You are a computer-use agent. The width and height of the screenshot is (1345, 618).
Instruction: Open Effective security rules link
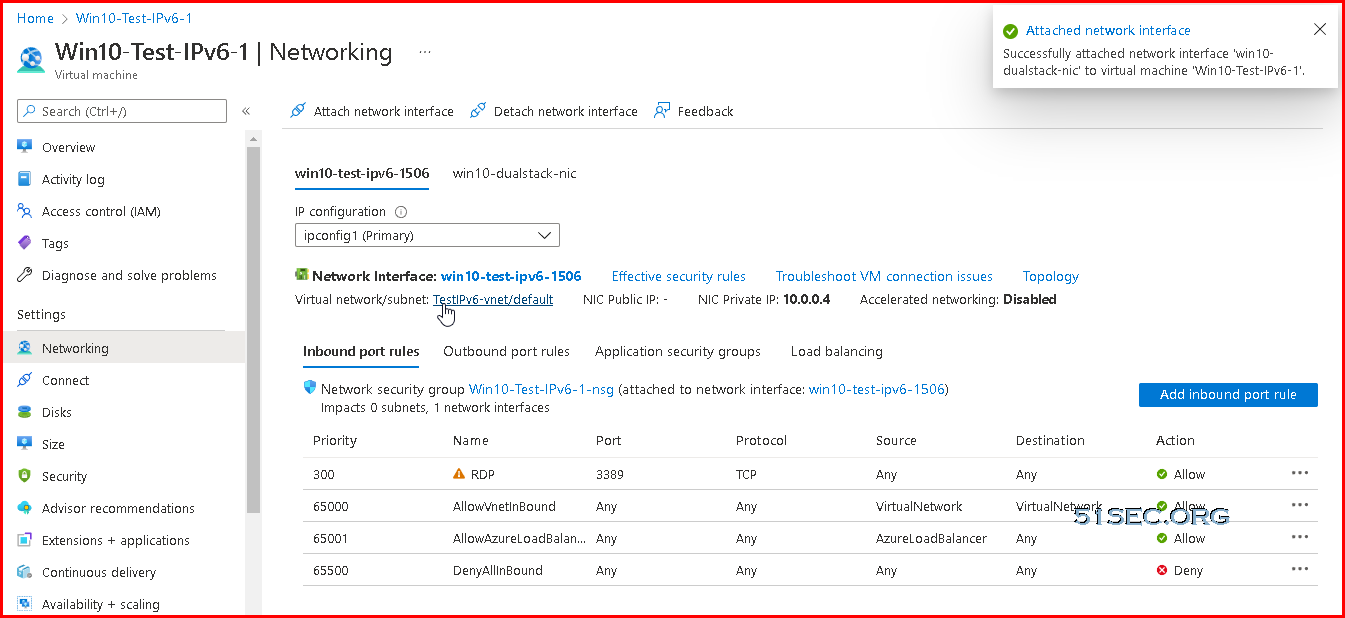[x=679, y=276]
